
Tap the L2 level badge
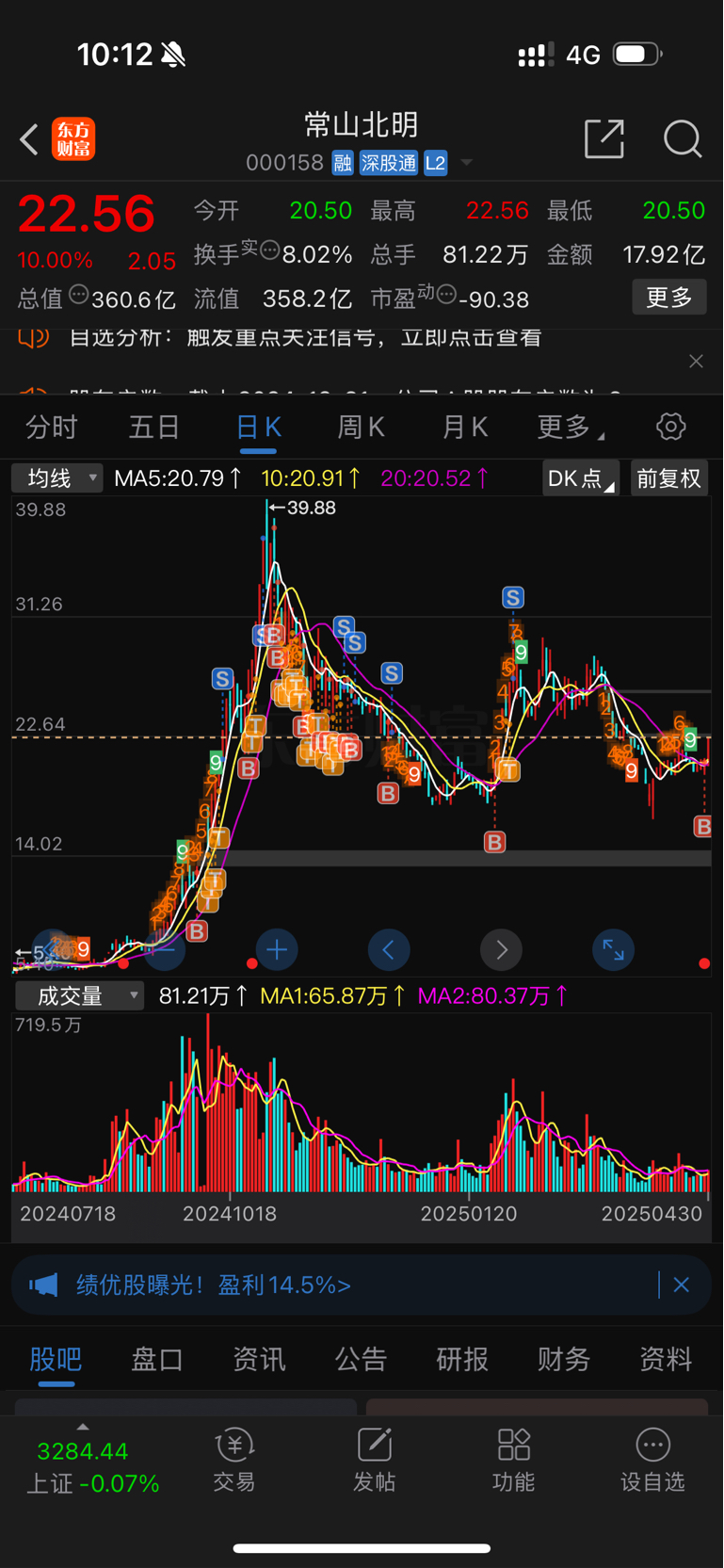pyautogui.click(x=435, y=163)
